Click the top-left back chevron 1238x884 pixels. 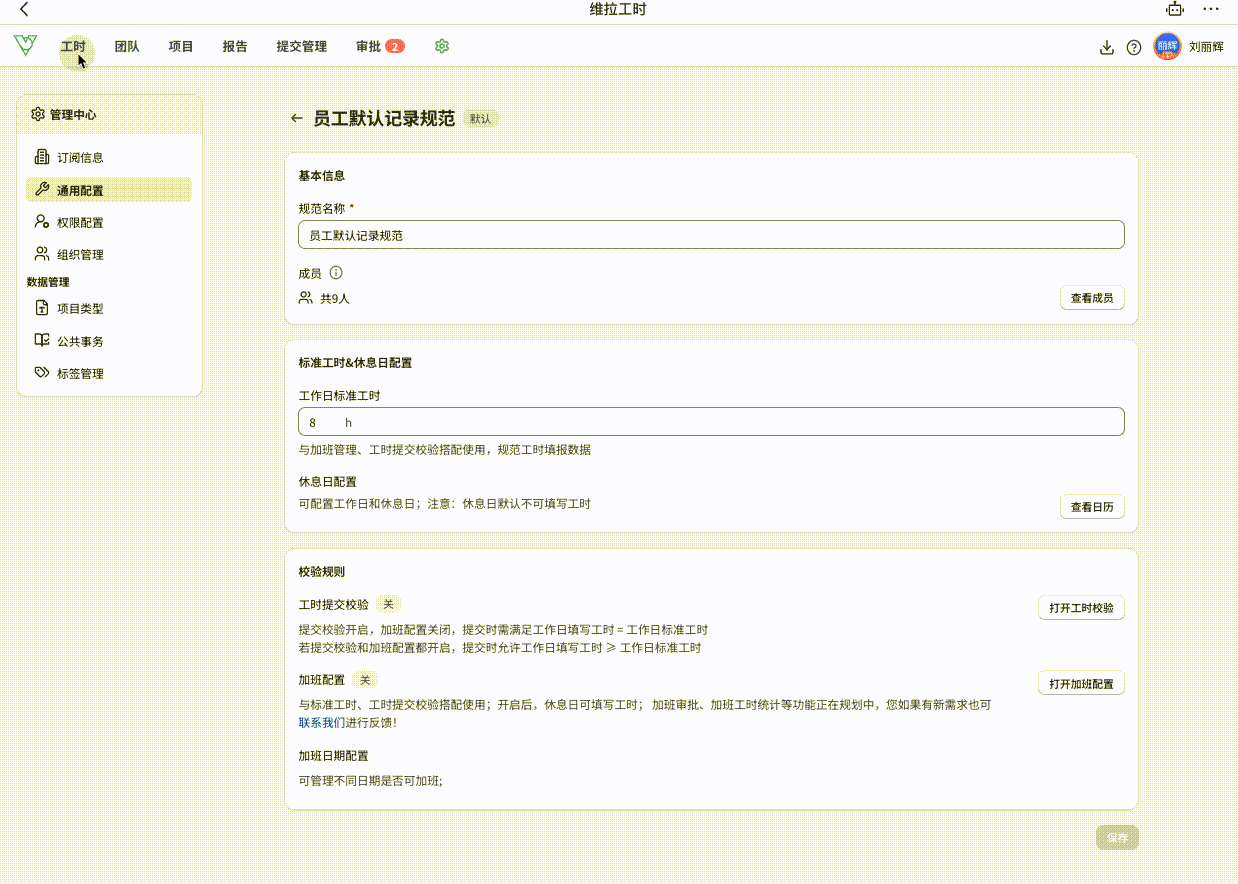point(24,9)
